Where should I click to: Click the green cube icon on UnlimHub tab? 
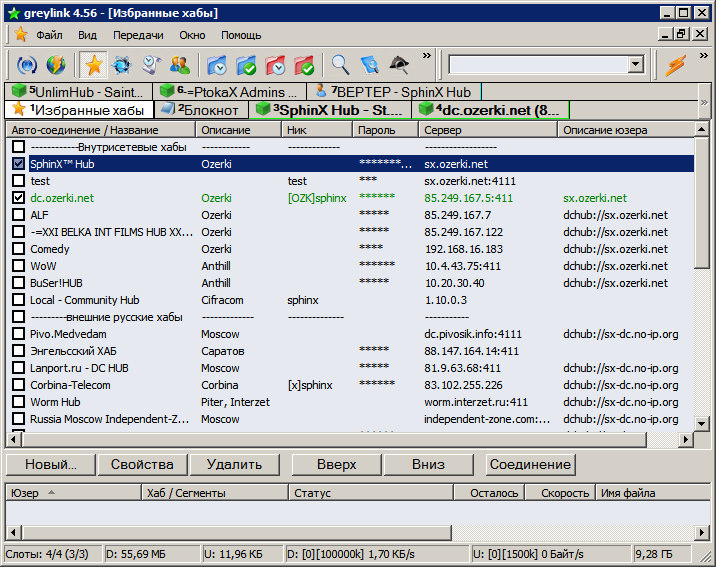coord(19,91)
